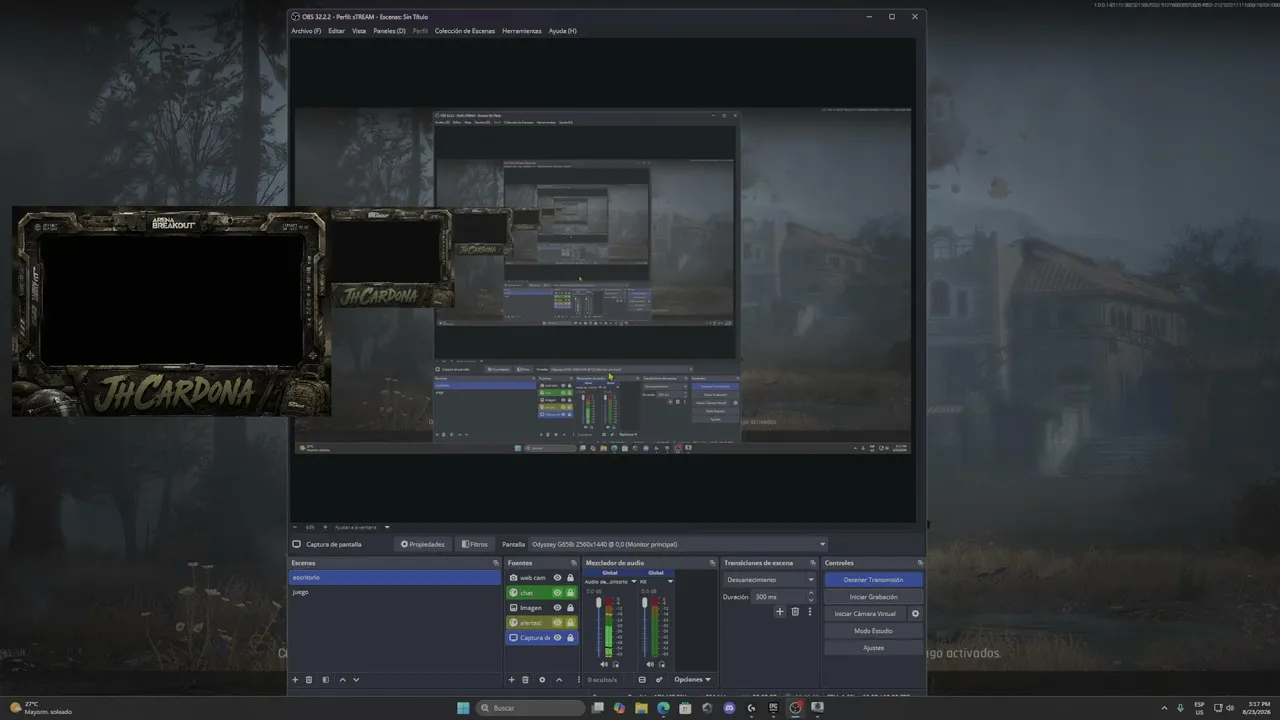Remove the scene transition with trash icon

coord(795,612)
